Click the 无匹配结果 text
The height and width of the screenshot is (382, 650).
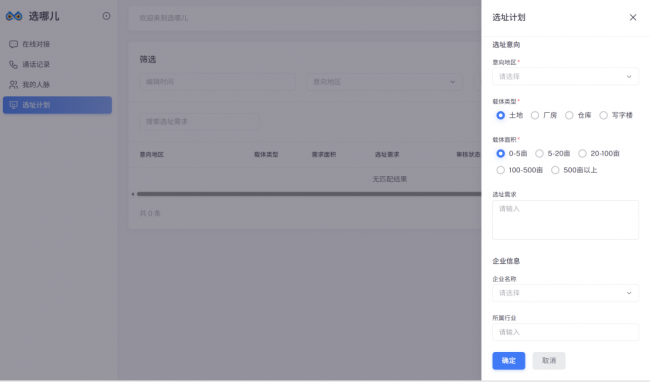(x=390, y=179)
